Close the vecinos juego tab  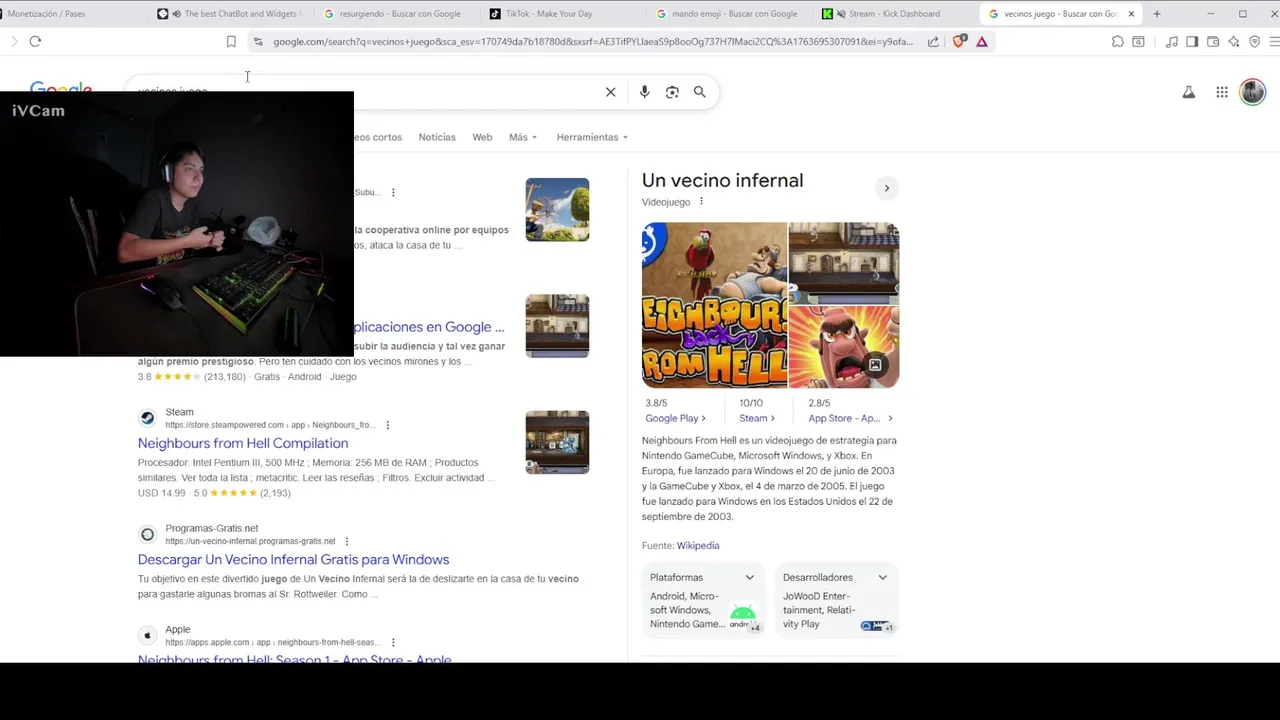1131,14
